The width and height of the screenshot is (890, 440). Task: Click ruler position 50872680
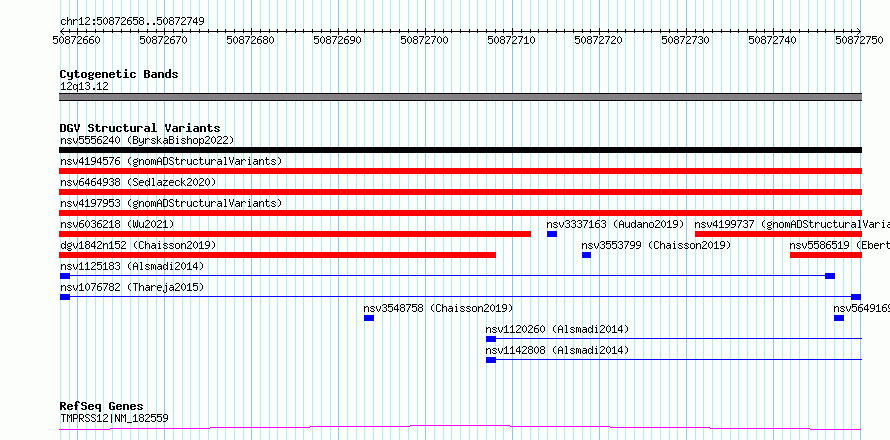[x=250, y=40]
